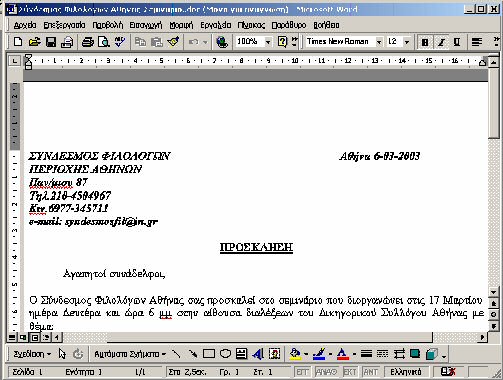Select the Oval drawing tool
Screen dimensions: 503x380
(x=225, y=354)
